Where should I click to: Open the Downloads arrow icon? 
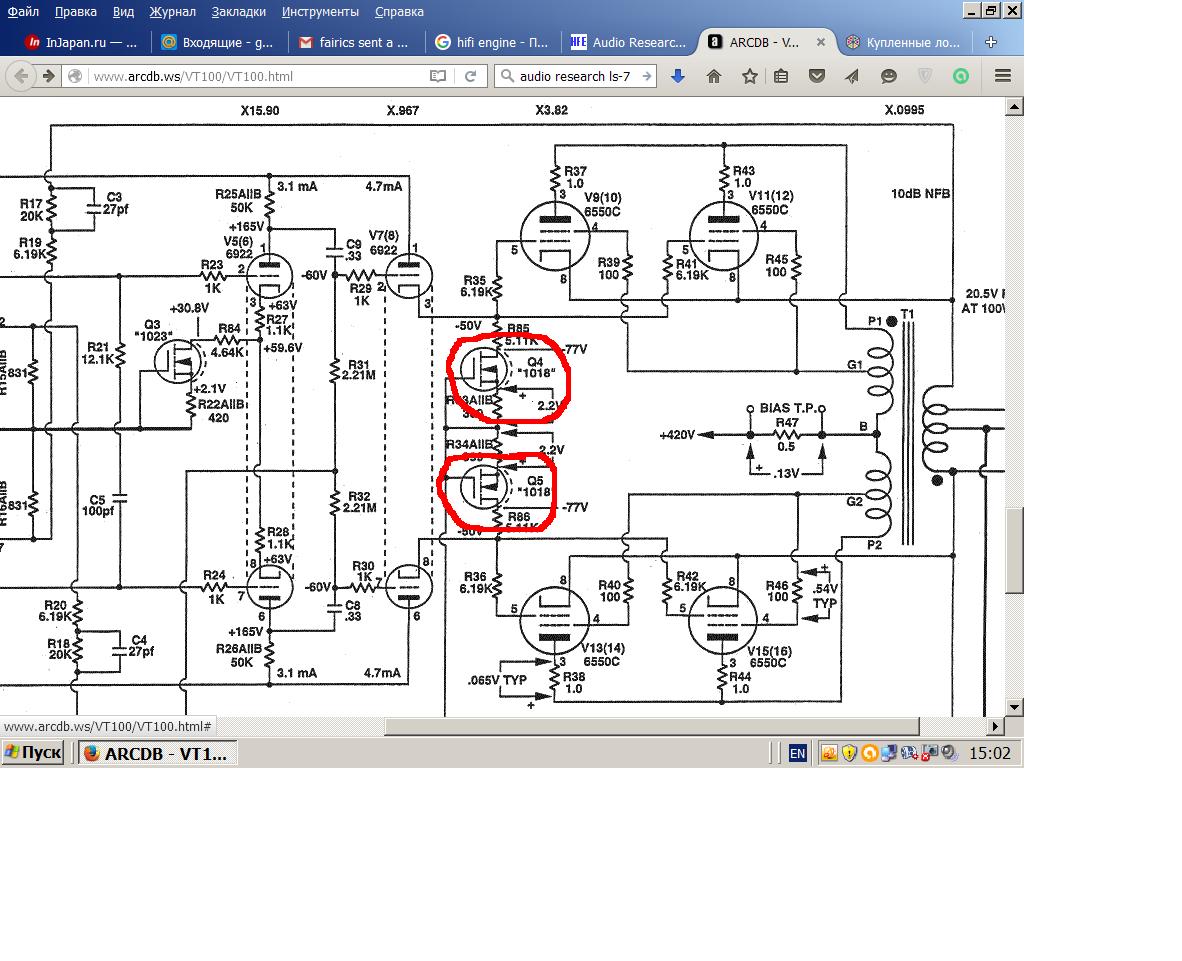click(678, 76)
